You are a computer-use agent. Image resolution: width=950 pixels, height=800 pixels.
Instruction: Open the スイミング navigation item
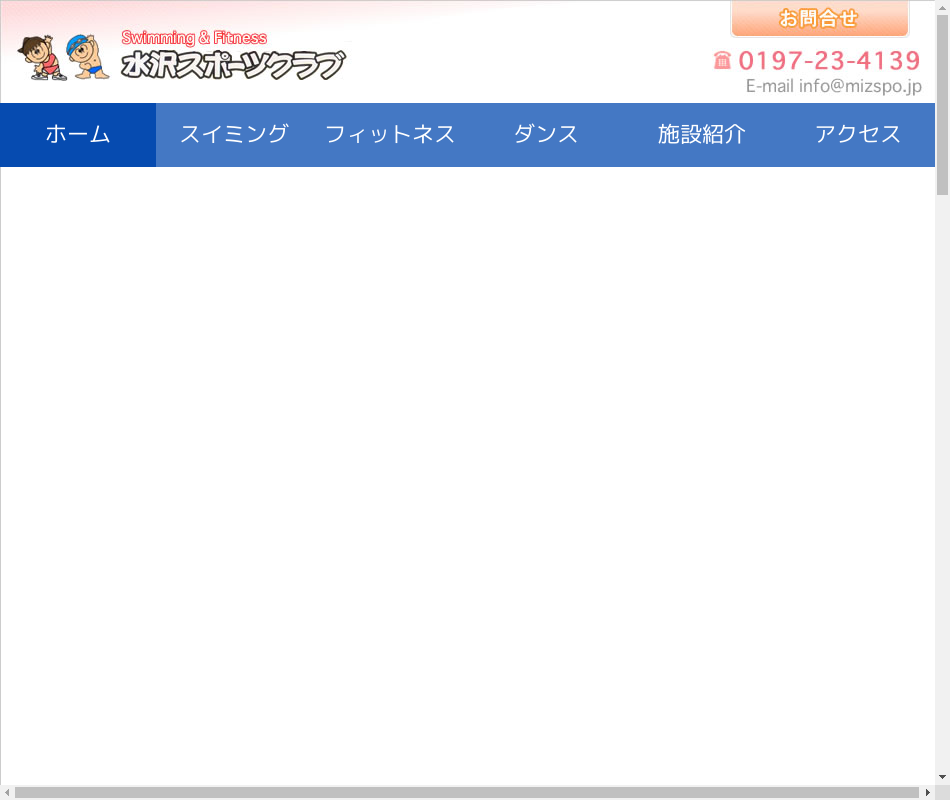point(234,135)
